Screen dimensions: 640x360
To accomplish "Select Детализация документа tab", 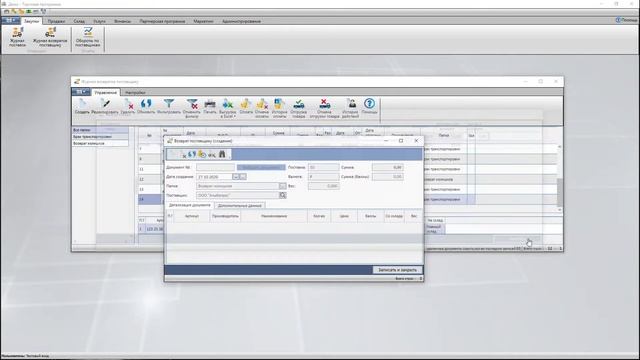I will click(x=190, y=205).
